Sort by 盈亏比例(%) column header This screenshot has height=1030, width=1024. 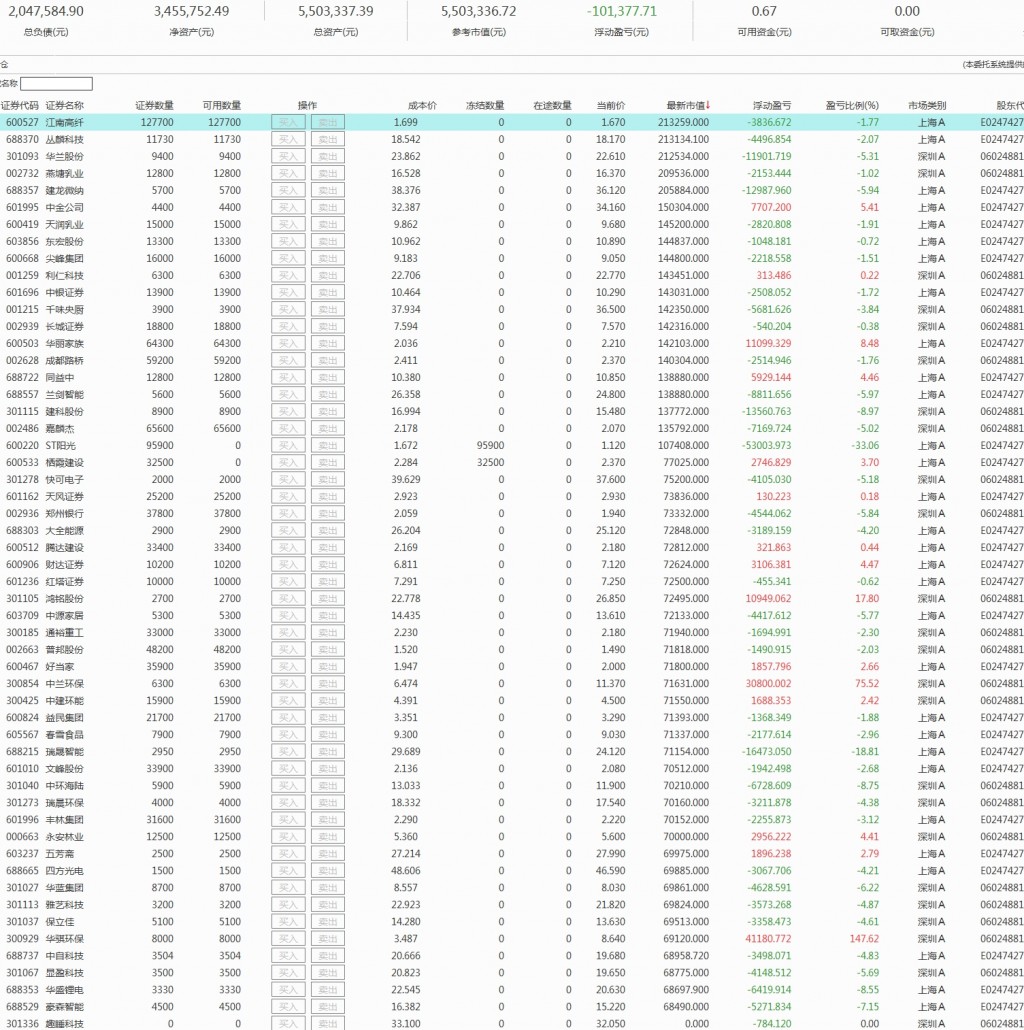click(x=852, y=105)
